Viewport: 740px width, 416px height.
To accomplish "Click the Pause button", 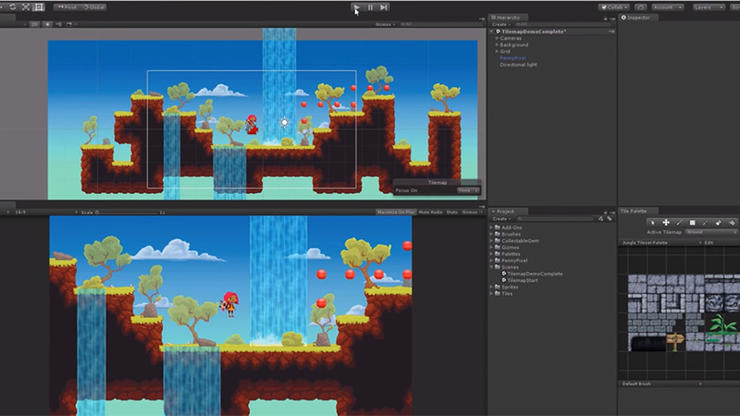I will pos(370,7).
